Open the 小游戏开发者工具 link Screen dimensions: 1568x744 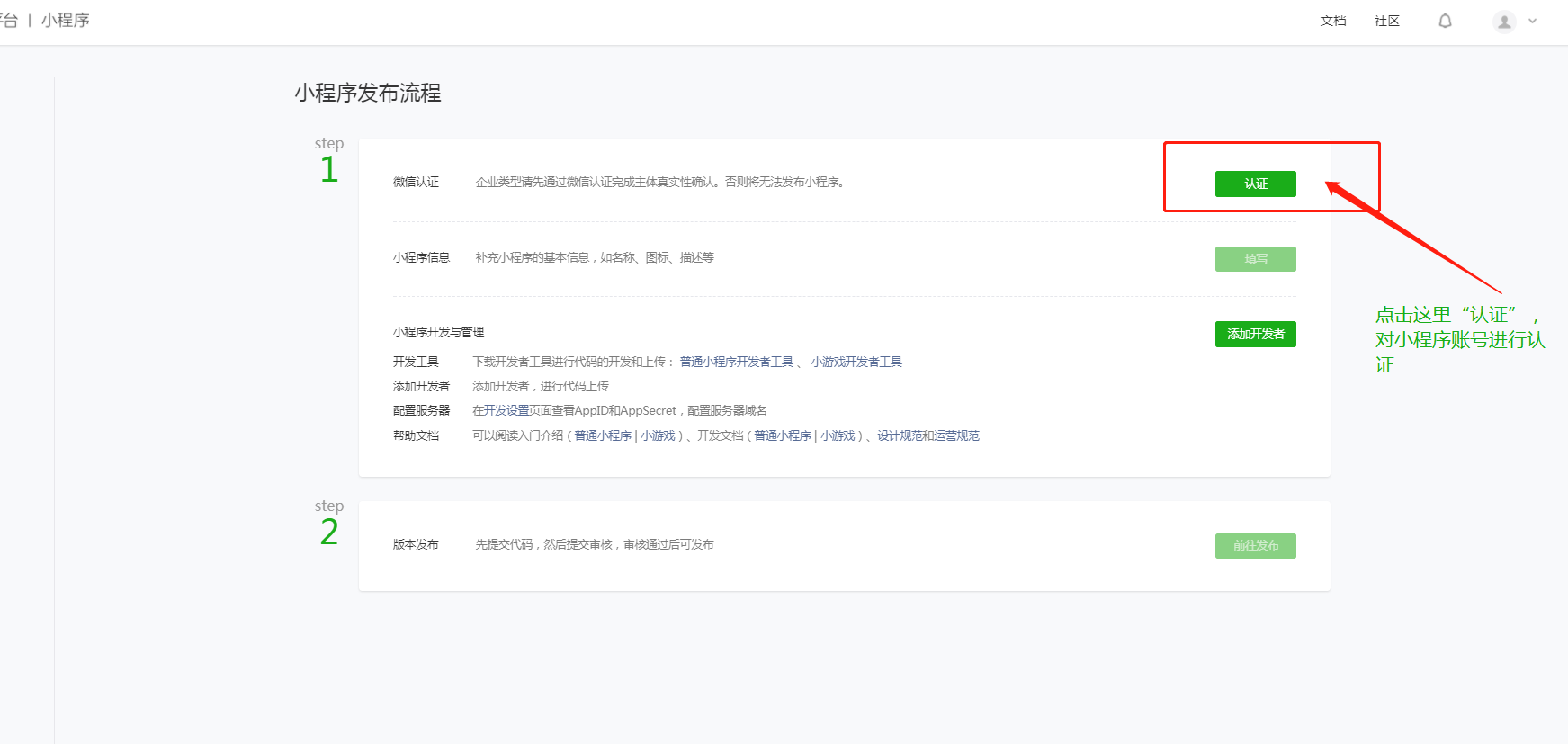(x=856, y=362)
